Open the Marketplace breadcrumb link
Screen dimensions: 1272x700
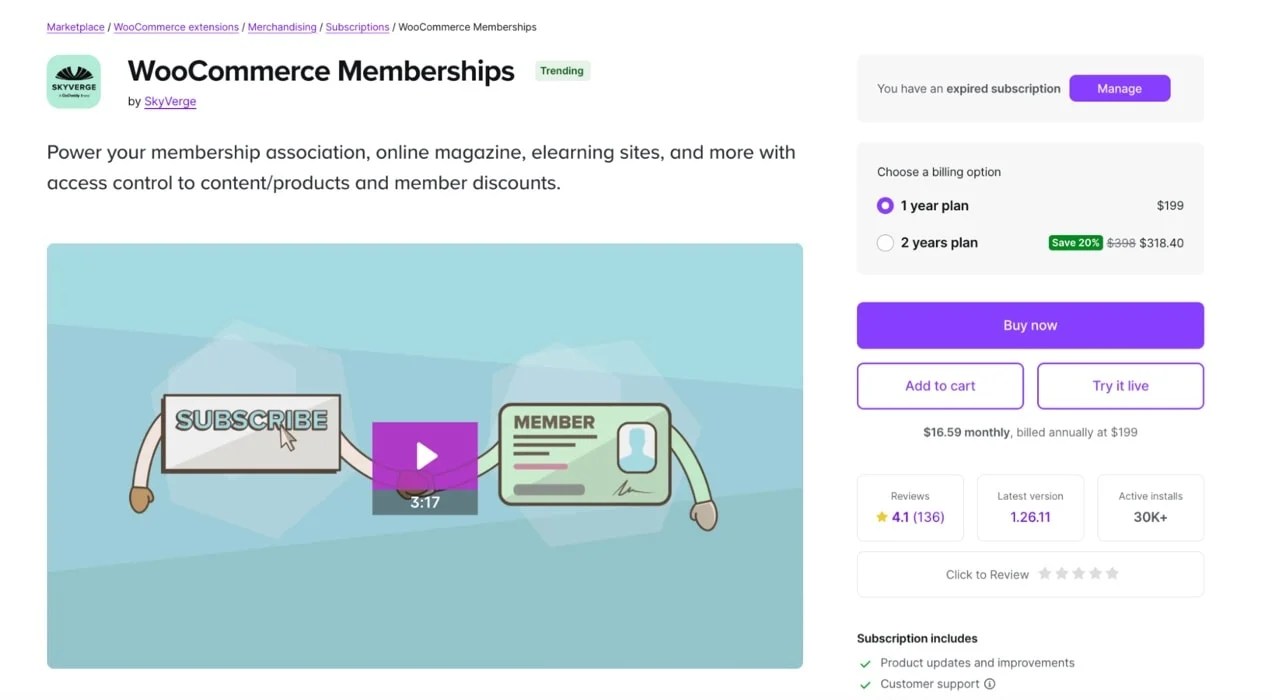click(75, 27)
